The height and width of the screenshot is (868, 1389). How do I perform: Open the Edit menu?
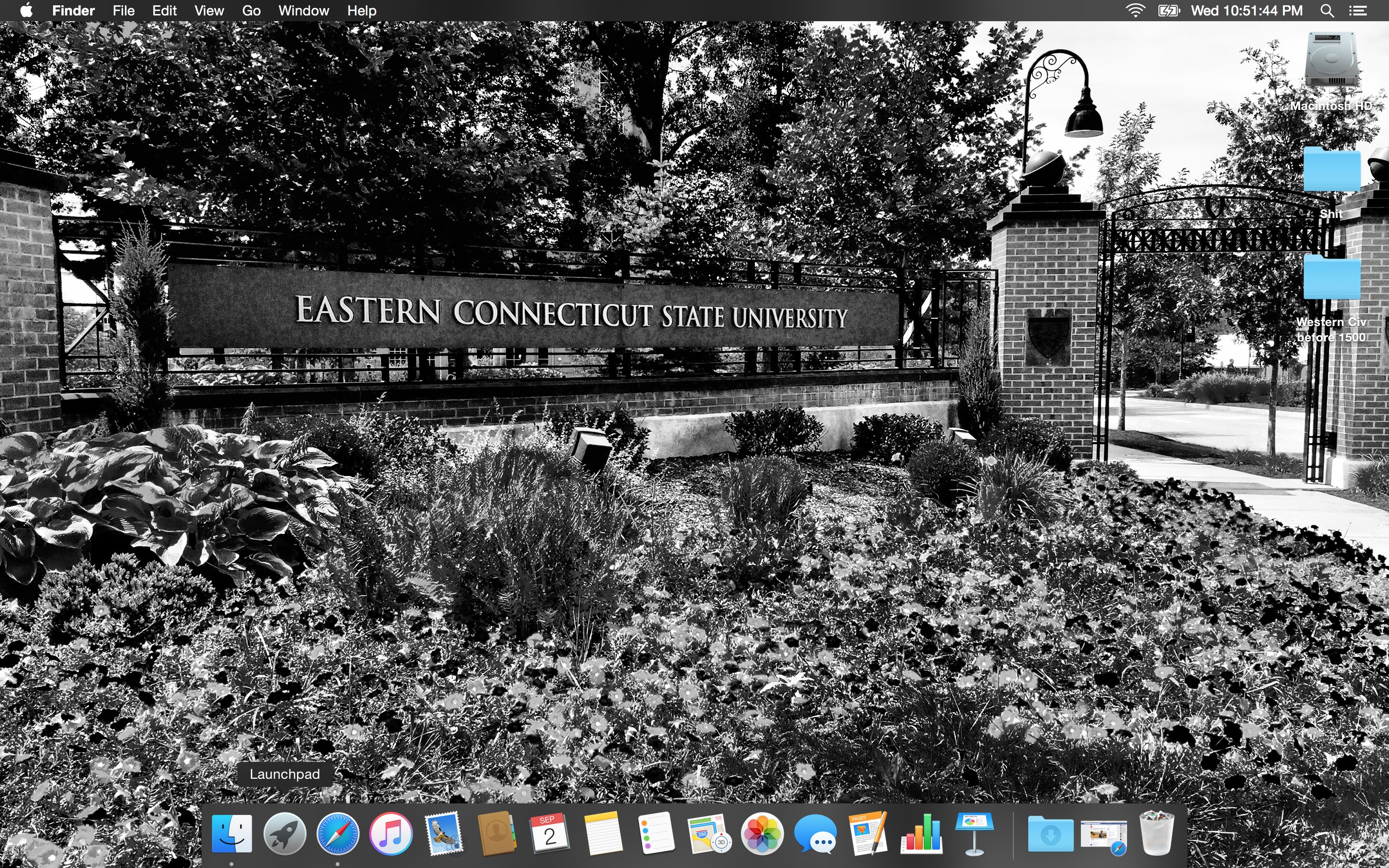coord(164,10)
